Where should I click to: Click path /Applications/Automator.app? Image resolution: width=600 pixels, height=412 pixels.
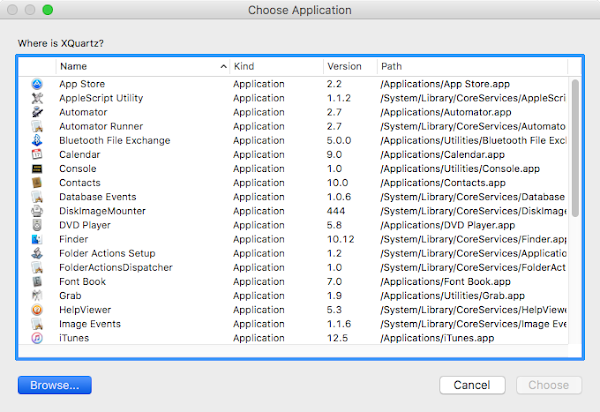click(446, 112)
